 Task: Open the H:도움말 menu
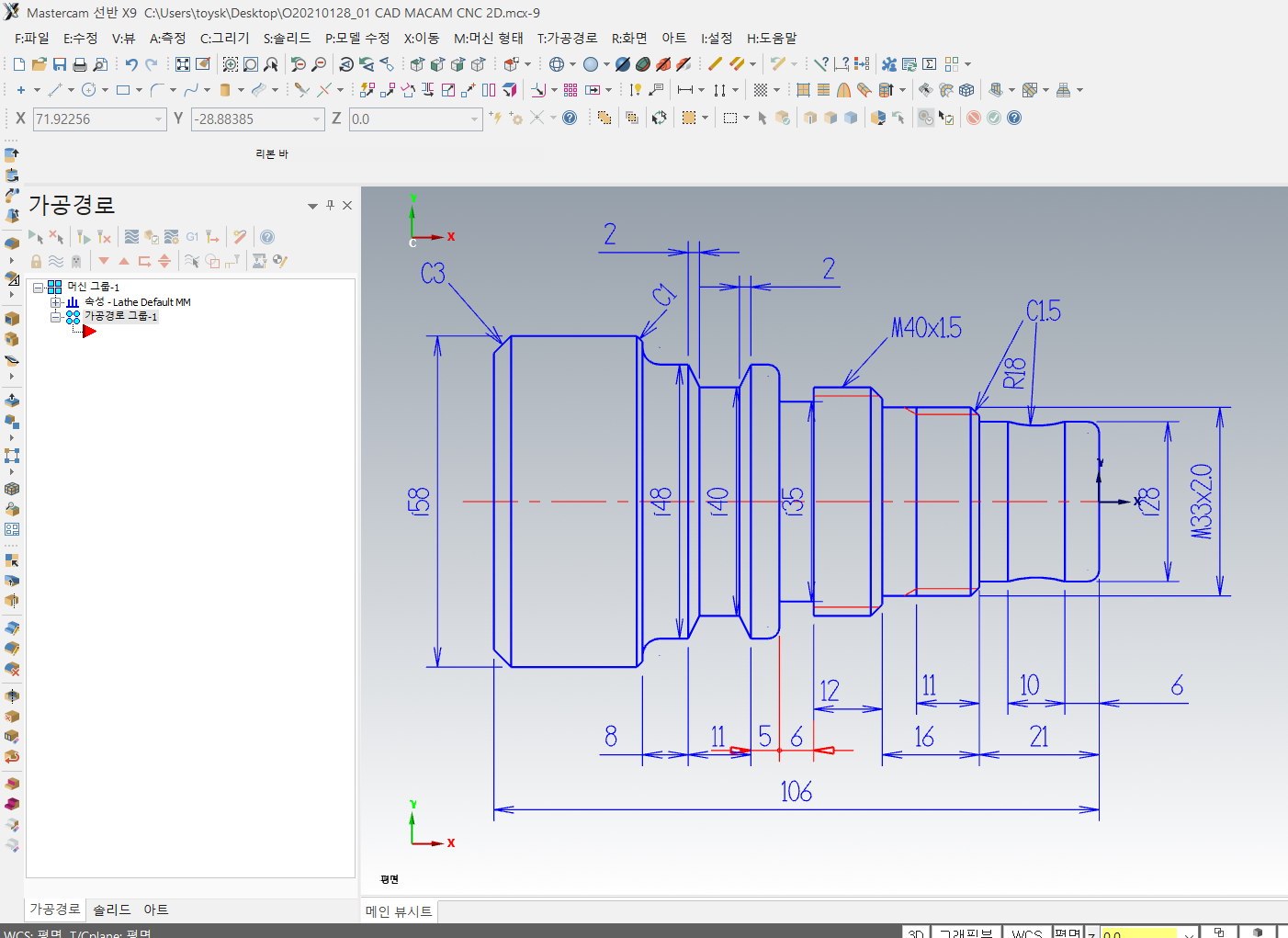(772, 38)
